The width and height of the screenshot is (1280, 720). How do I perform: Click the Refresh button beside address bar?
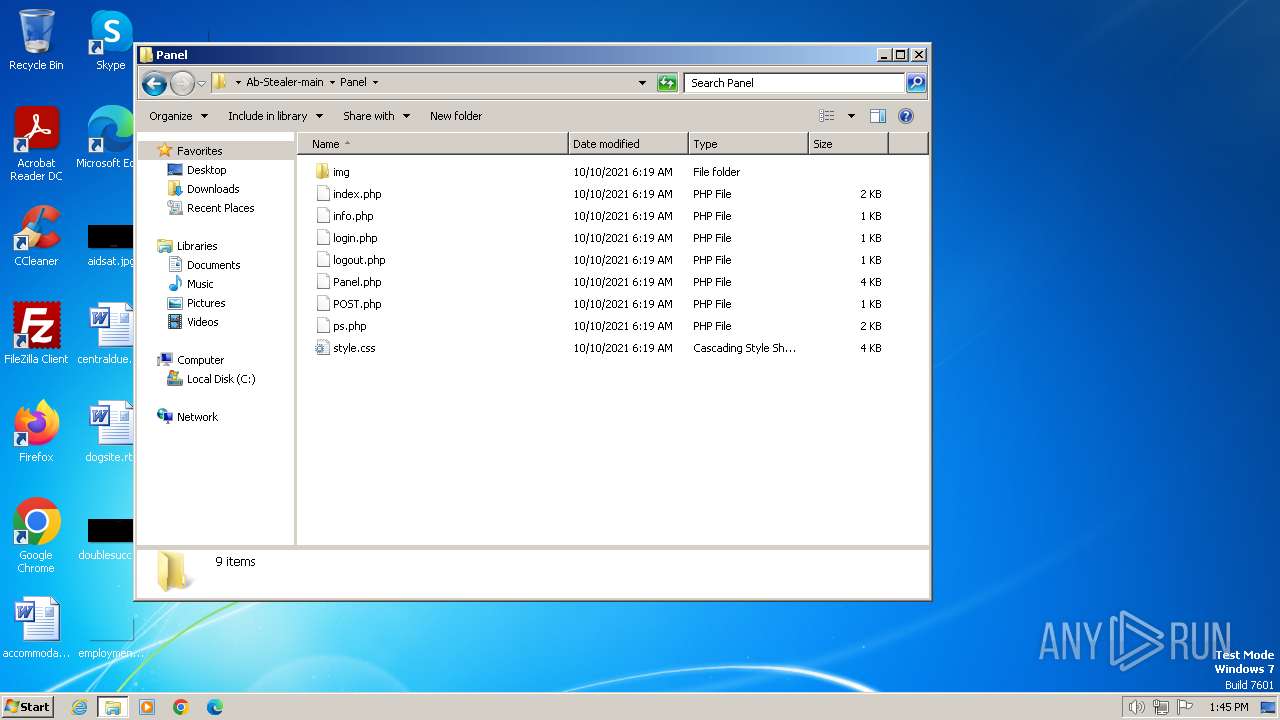pyautogui.click(x=667, y=83)
